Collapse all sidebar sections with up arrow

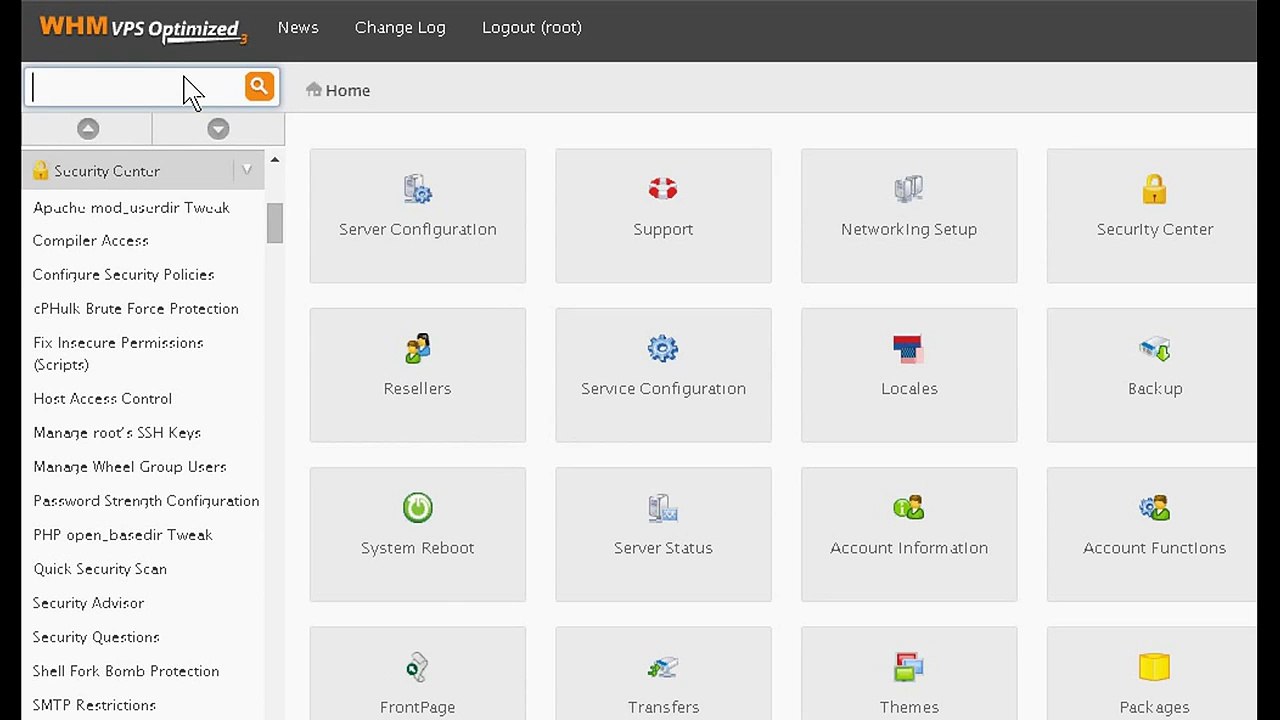(x=88, y=129)
